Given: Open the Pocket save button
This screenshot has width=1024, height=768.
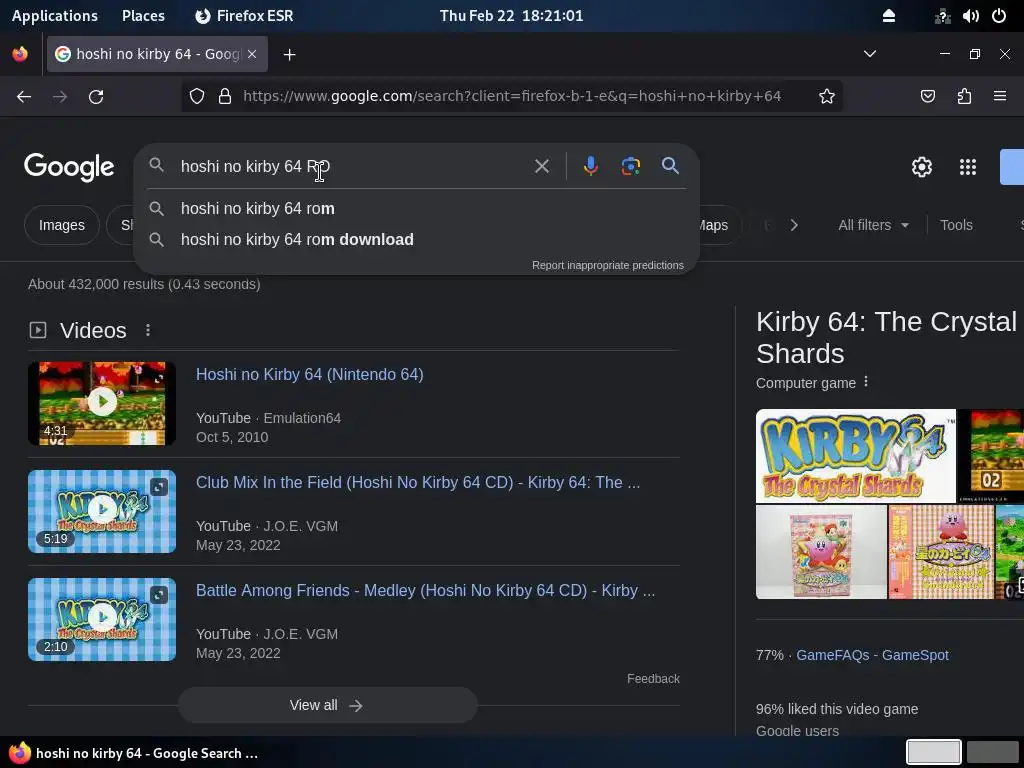Looking at the screenshot, I should [927, 97].
